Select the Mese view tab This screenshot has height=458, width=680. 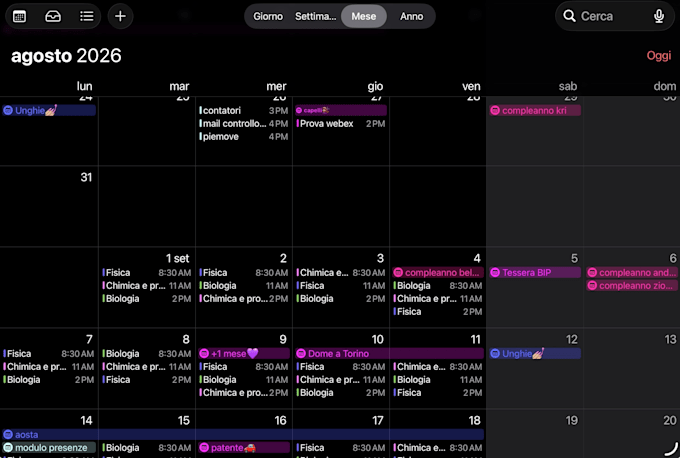363,16
